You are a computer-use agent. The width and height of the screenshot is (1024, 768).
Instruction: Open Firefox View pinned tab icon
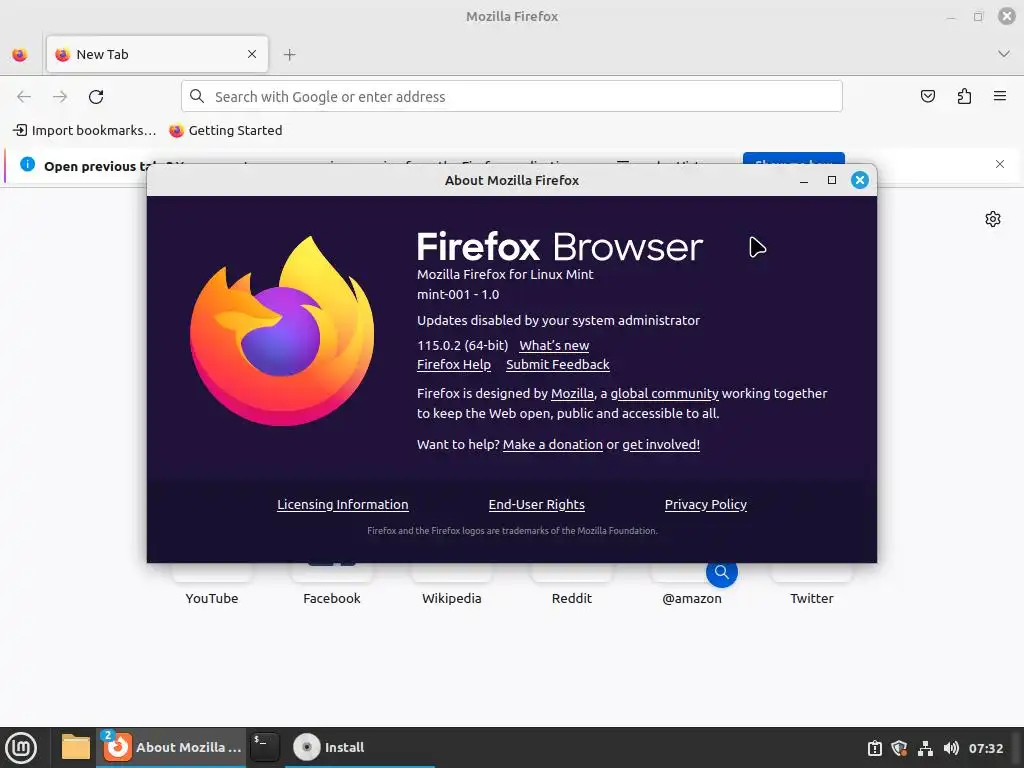pos(20,55)
